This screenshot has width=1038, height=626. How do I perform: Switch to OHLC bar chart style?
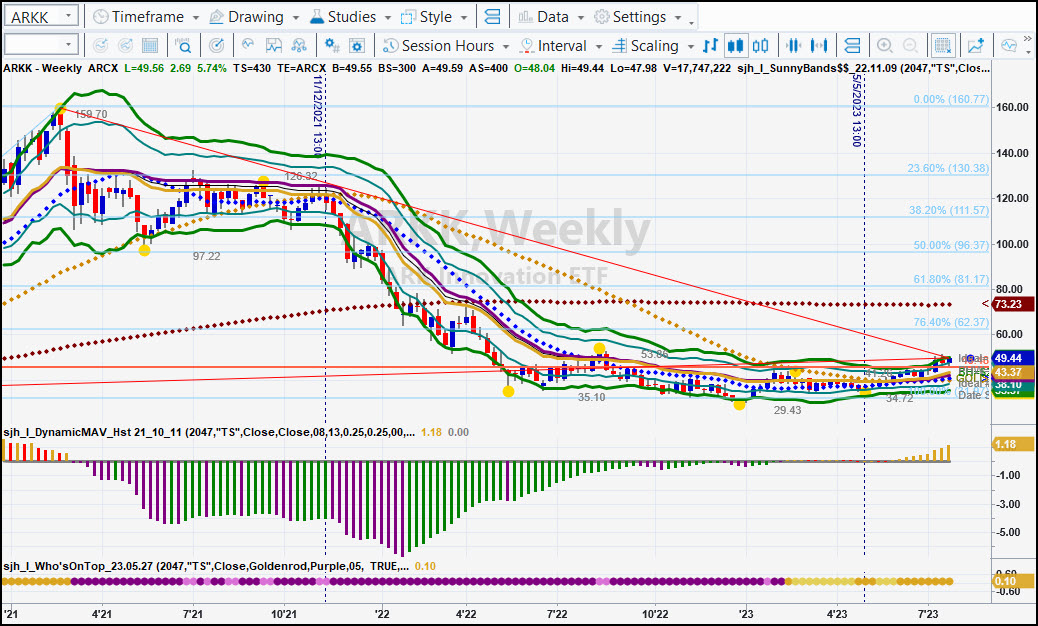(x=710, y=46)
